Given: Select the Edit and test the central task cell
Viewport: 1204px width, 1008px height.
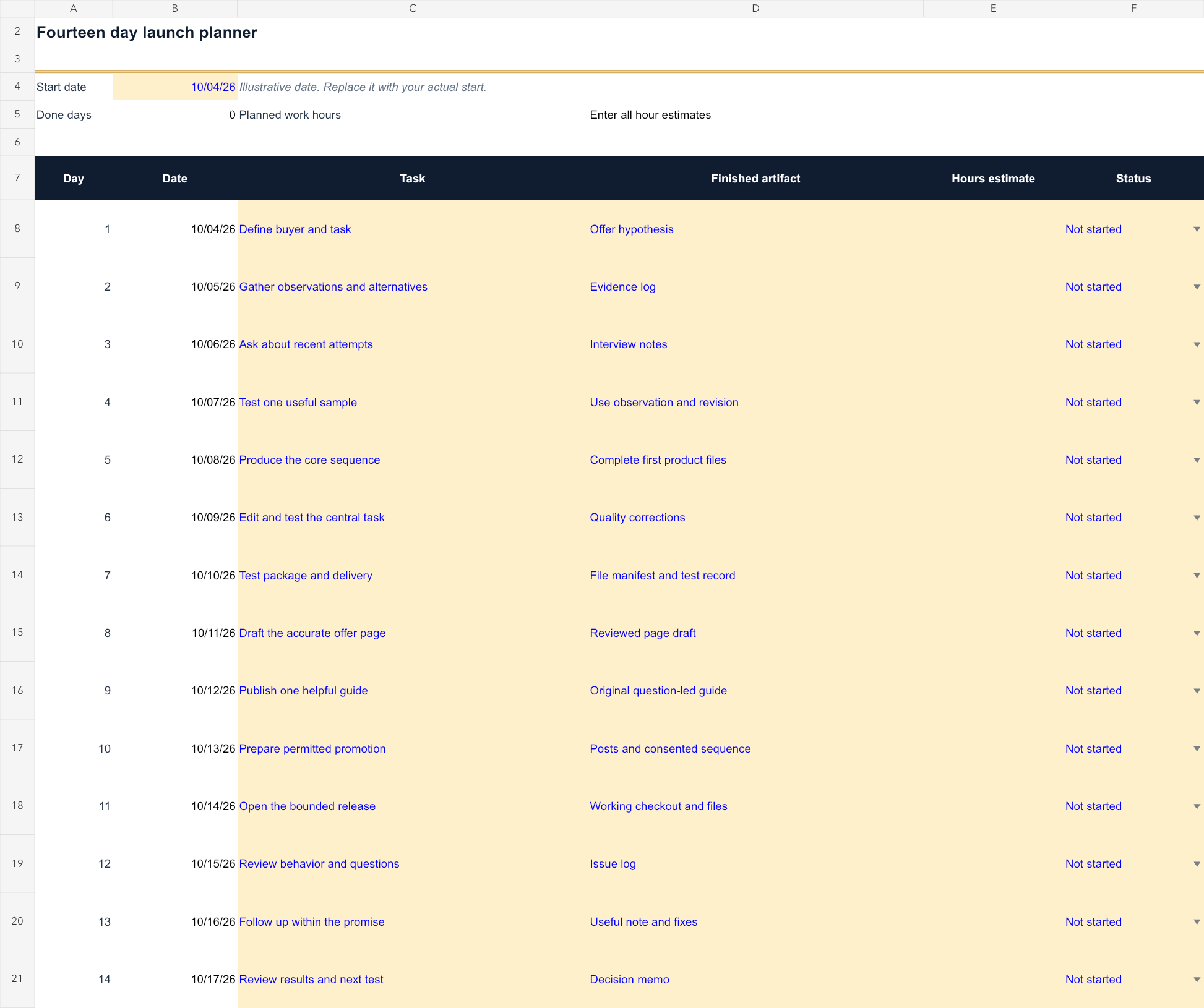Looking at the screenshot, I should click(x=413, y=518).
